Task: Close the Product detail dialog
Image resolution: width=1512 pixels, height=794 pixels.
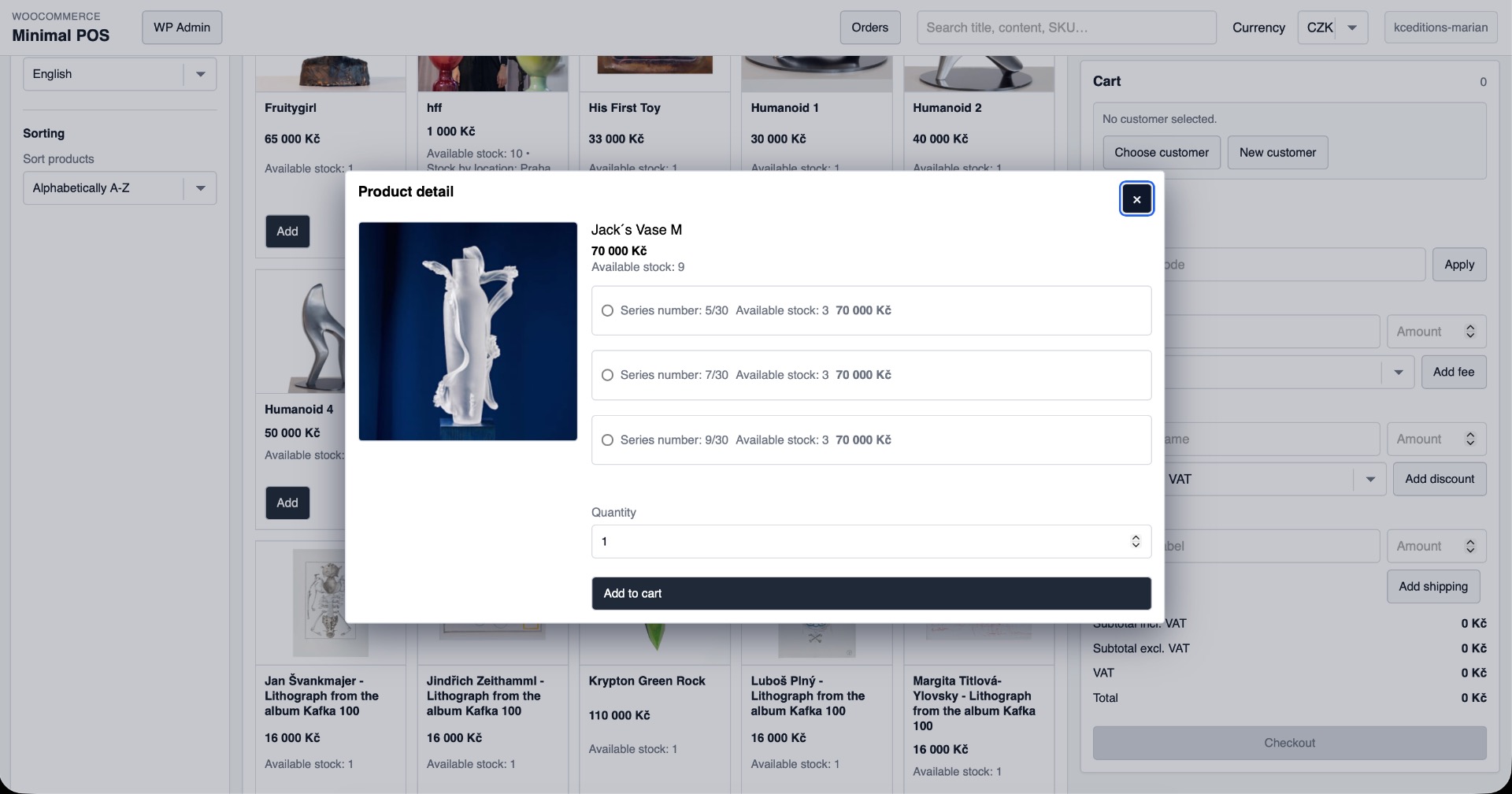Action: point(1136,199)
